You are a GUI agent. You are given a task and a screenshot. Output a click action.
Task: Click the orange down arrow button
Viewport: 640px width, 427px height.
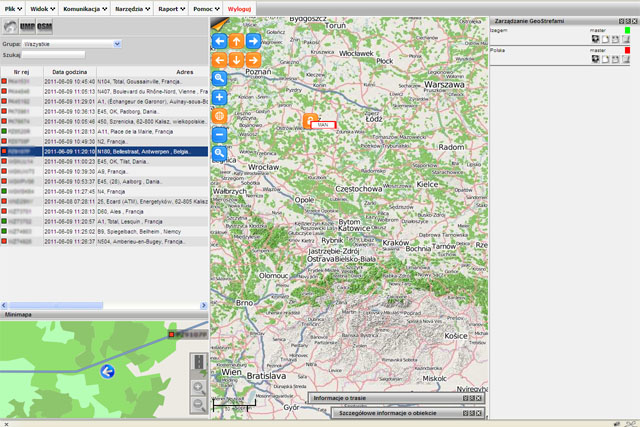pyautogui.click(x=236, y=60)
